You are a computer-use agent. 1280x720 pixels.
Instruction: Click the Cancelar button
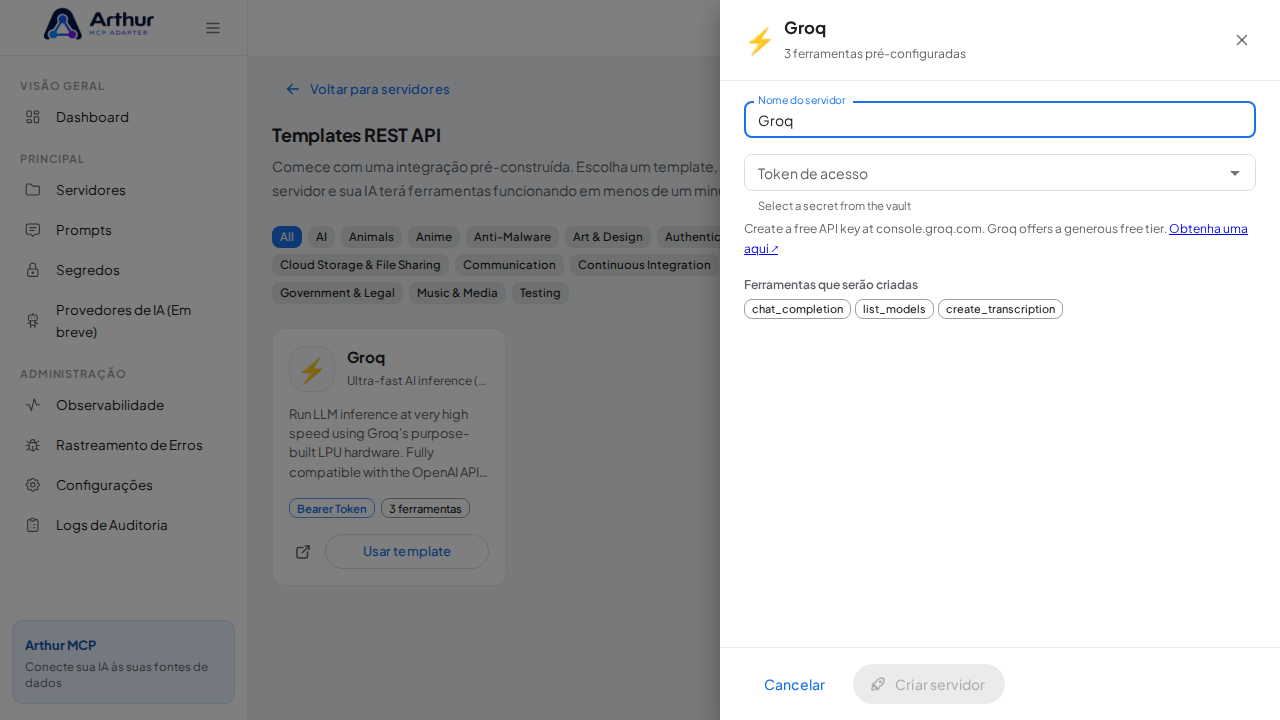[794, 684]
